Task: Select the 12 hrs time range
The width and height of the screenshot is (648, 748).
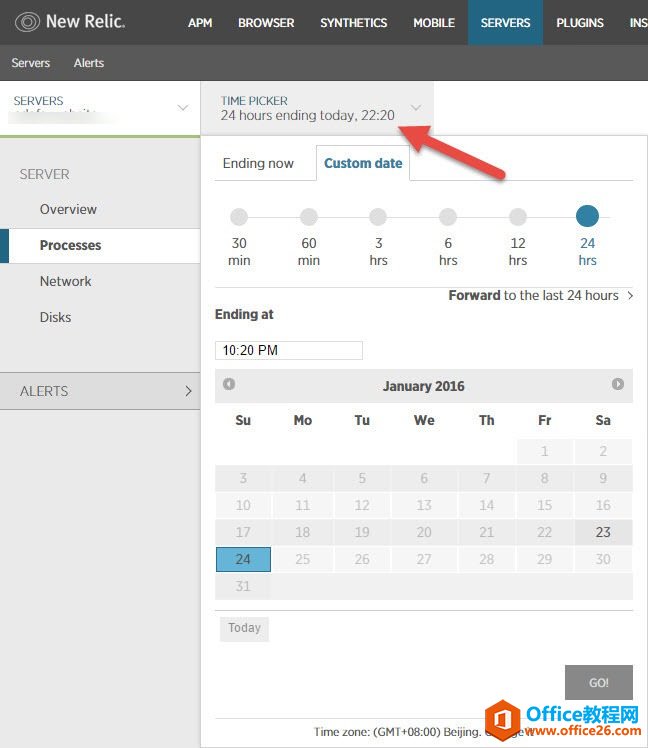Action: [518, 217]
